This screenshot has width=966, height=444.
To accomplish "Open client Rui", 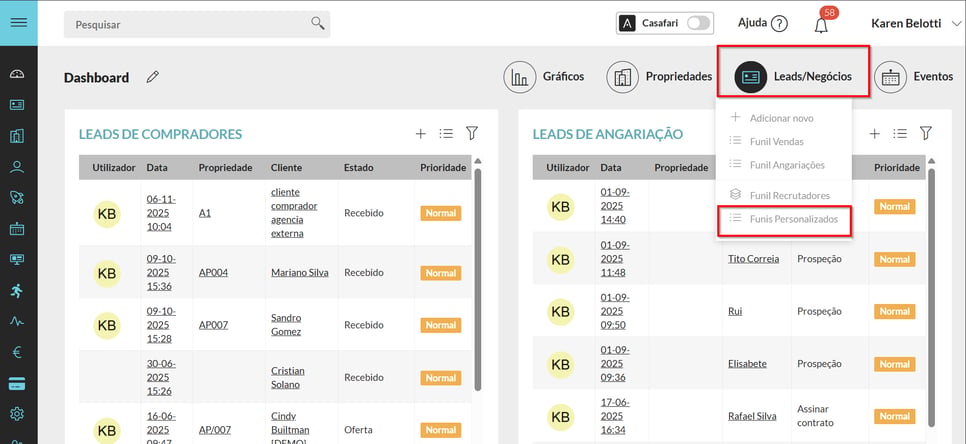I will coord(734,311).
